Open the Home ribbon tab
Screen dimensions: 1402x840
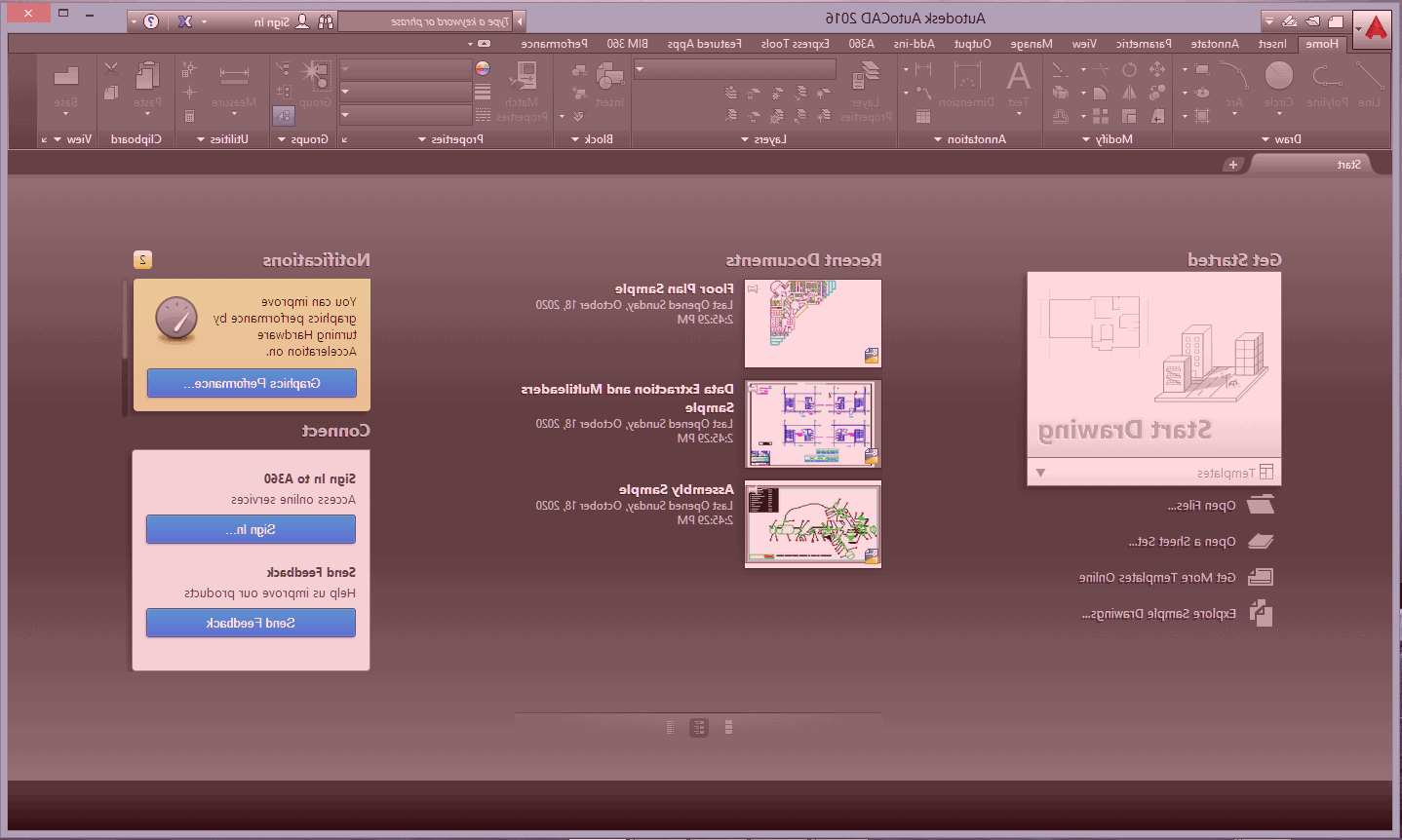coord(1322,44)
